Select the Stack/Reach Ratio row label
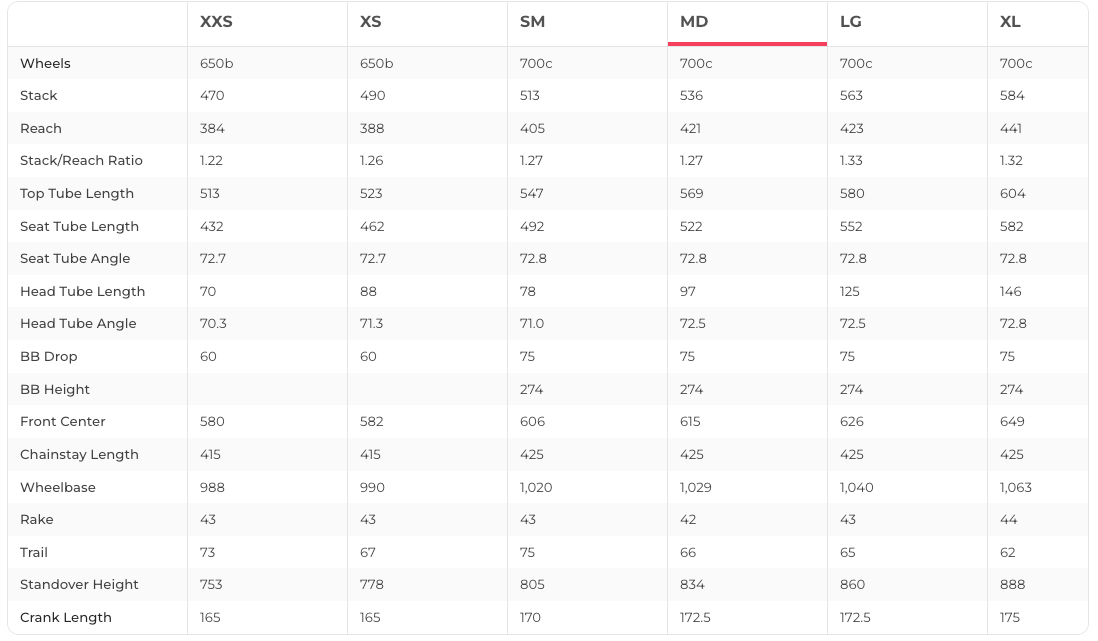 [x=81, y=160]
